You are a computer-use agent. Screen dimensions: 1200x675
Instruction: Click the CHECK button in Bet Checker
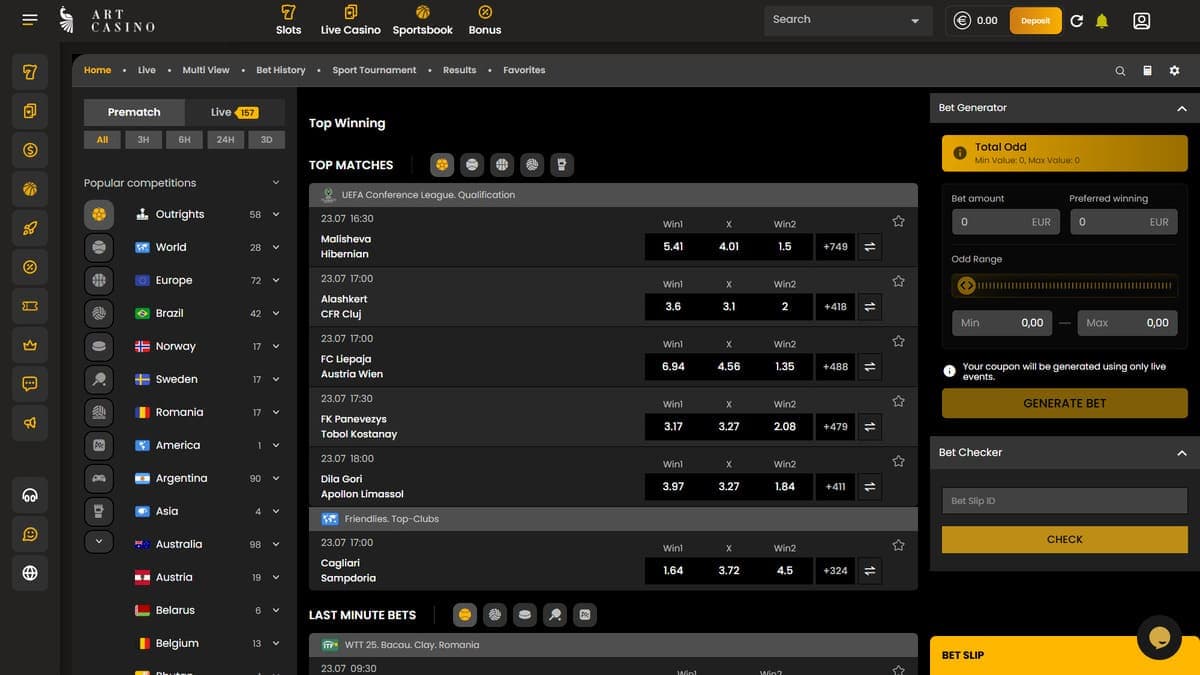pyautogui.click(x=1065, y=539)
